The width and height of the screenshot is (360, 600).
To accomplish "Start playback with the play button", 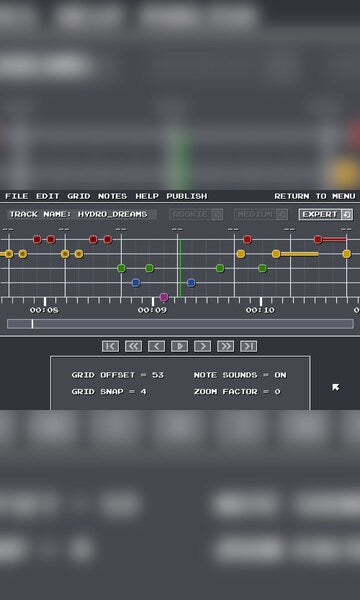I will [x=179, y=346].
